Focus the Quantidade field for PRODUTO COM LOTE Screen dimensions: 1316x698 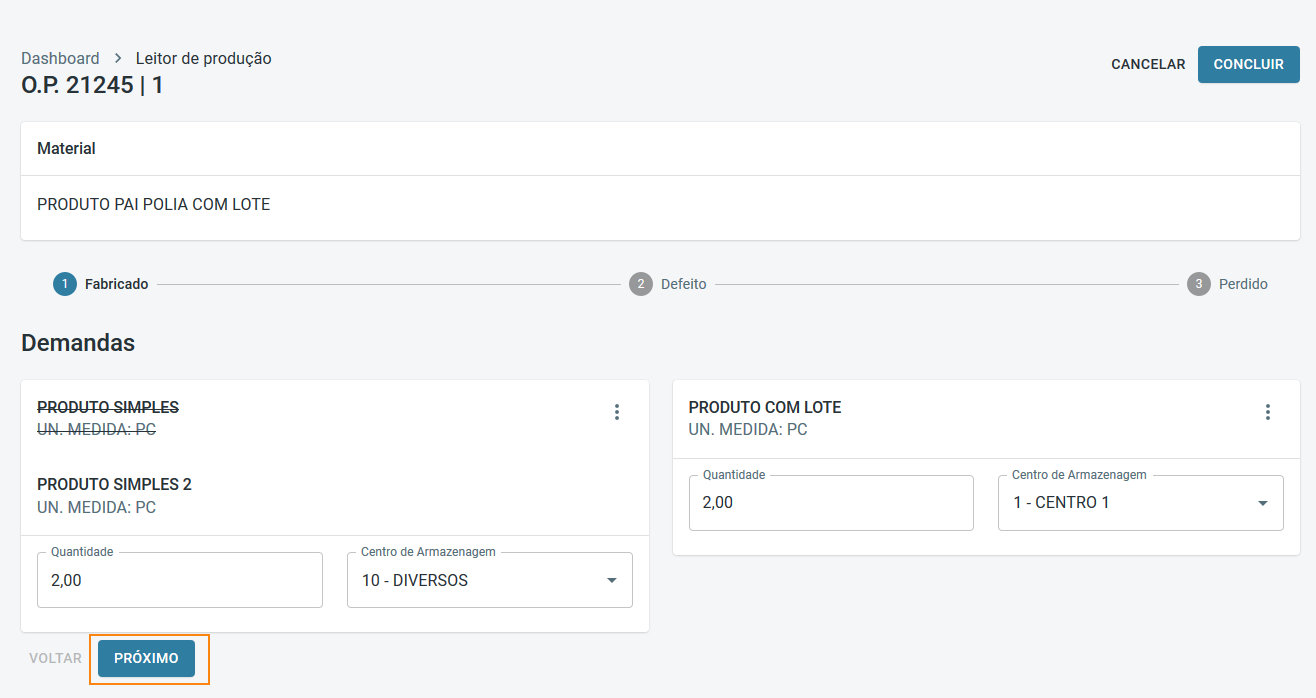830,503
